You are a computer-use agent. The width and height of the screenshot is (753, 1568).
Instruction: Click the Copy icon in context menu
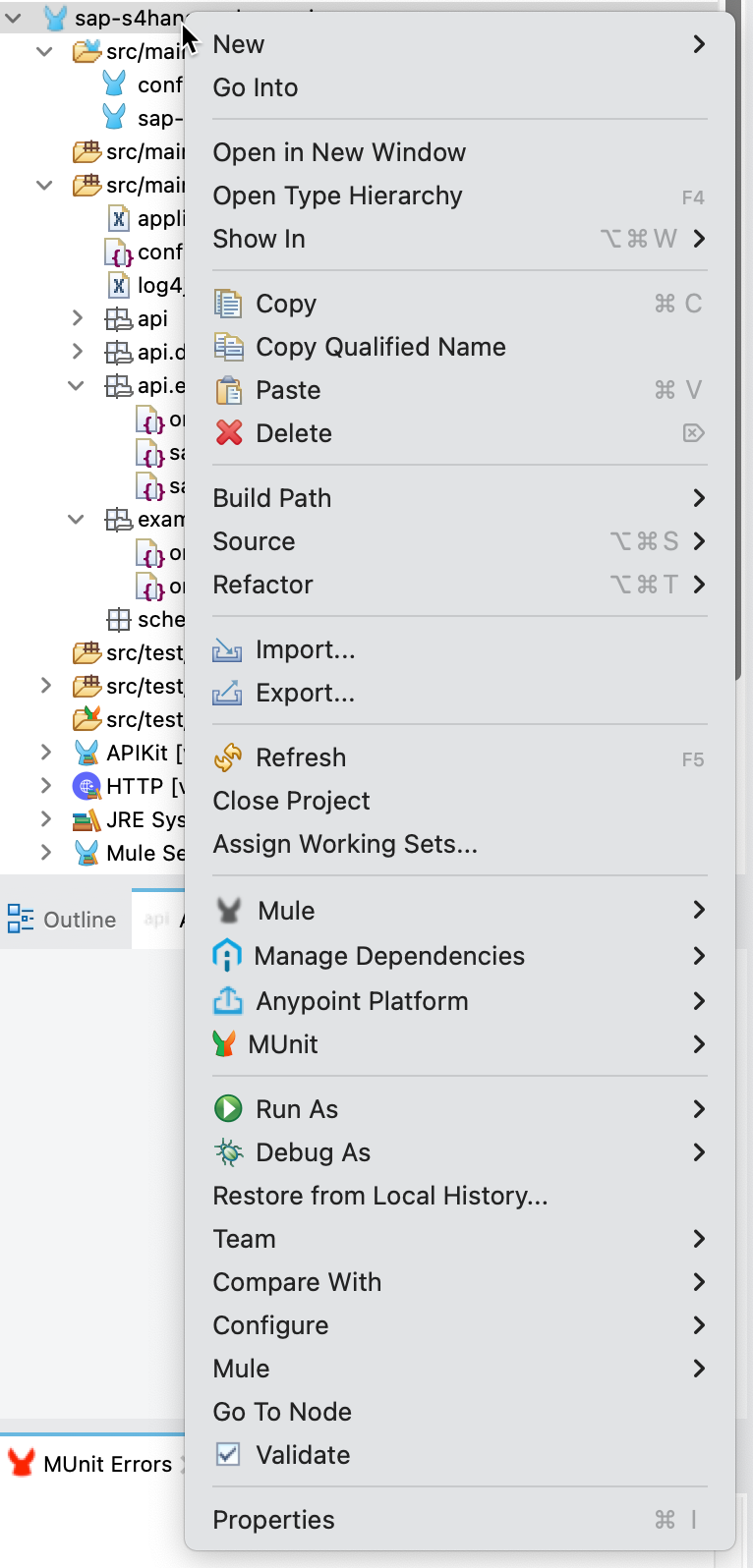pos(228,304)
